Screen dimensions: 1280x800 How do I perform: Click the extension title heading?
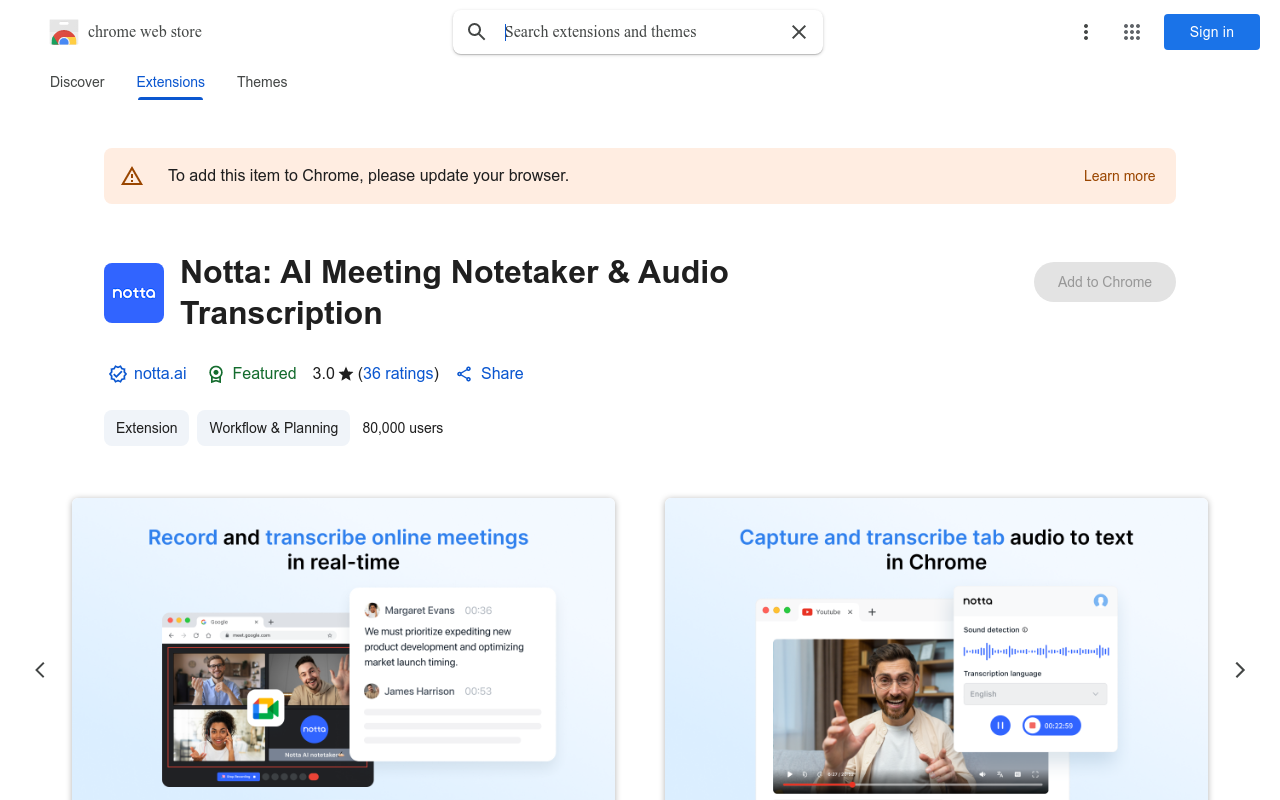pyautogui.click(x=455, y=292)
